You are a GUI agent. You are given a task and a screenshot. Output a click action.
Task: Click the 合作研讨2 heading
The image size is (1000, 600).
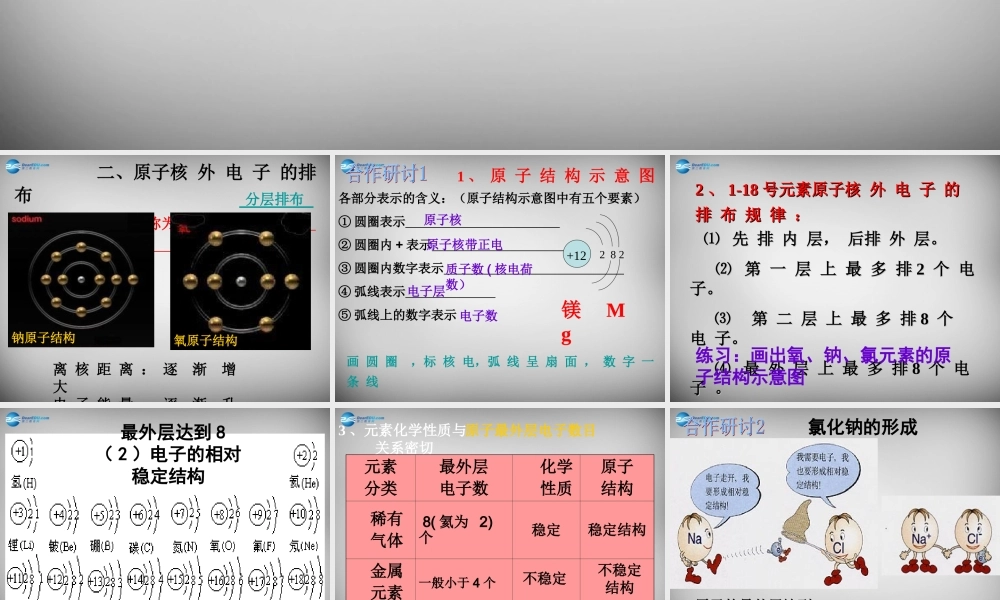pos(724,427)
